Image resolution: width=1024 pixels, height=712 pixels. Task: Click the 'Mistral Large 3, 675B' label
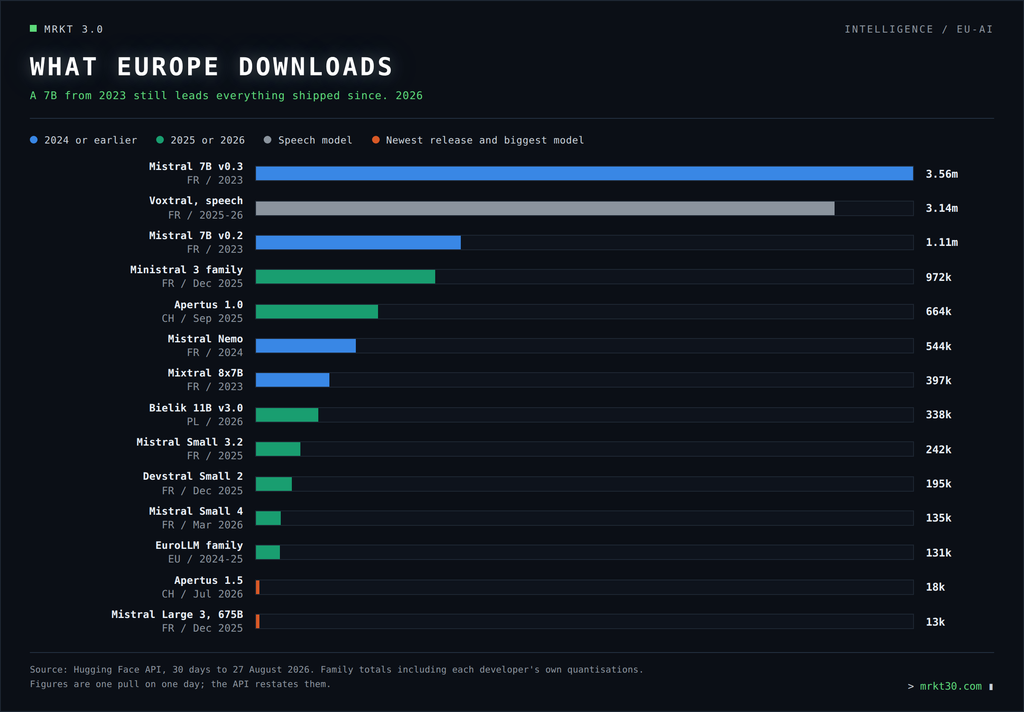click(x=177, y=615)
